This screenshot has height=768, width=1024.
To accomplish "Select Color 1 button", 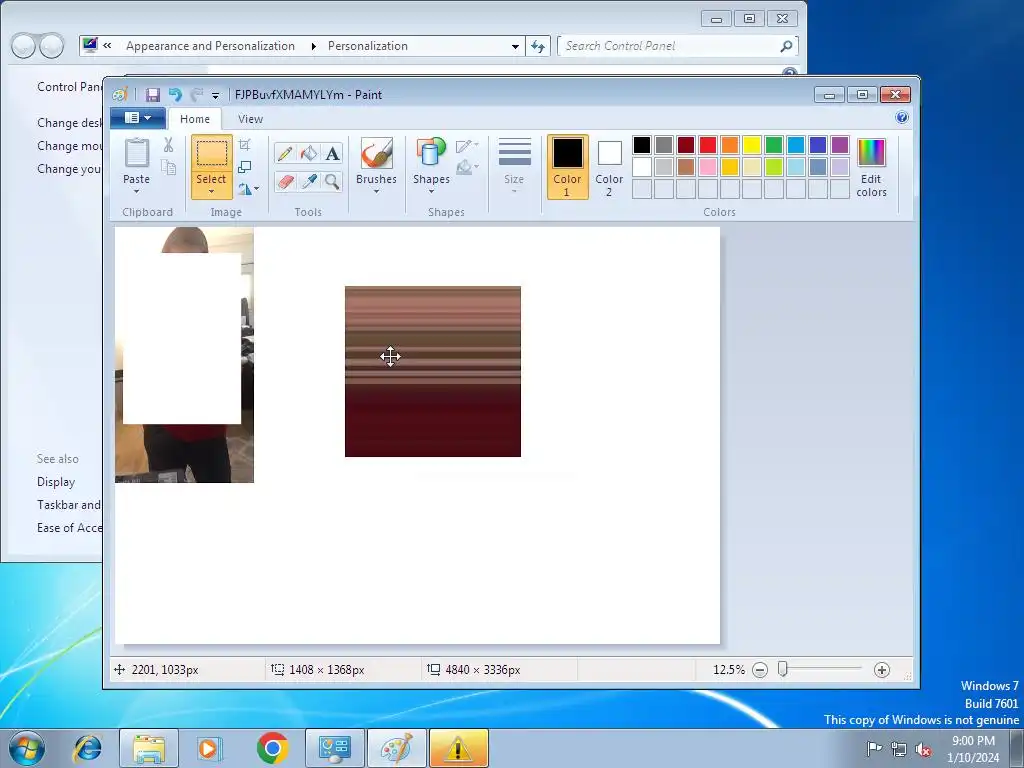I will [568, 167].
